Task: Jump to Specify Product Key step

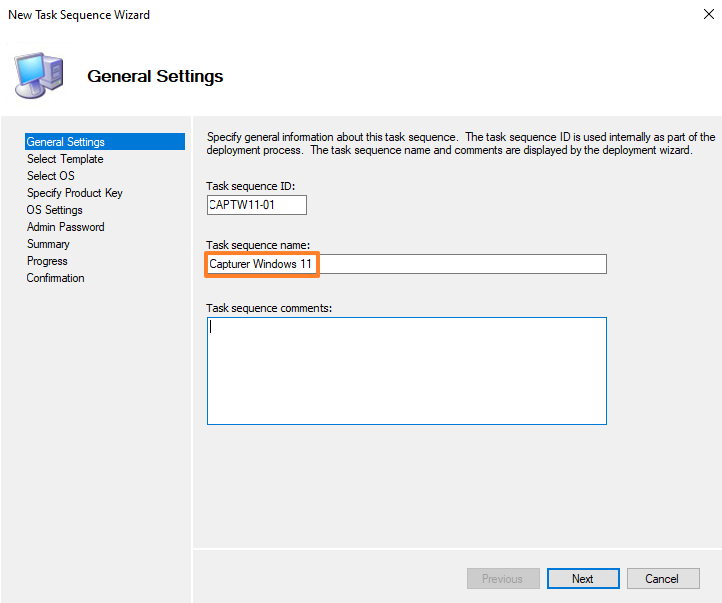Action: point(75,193)
